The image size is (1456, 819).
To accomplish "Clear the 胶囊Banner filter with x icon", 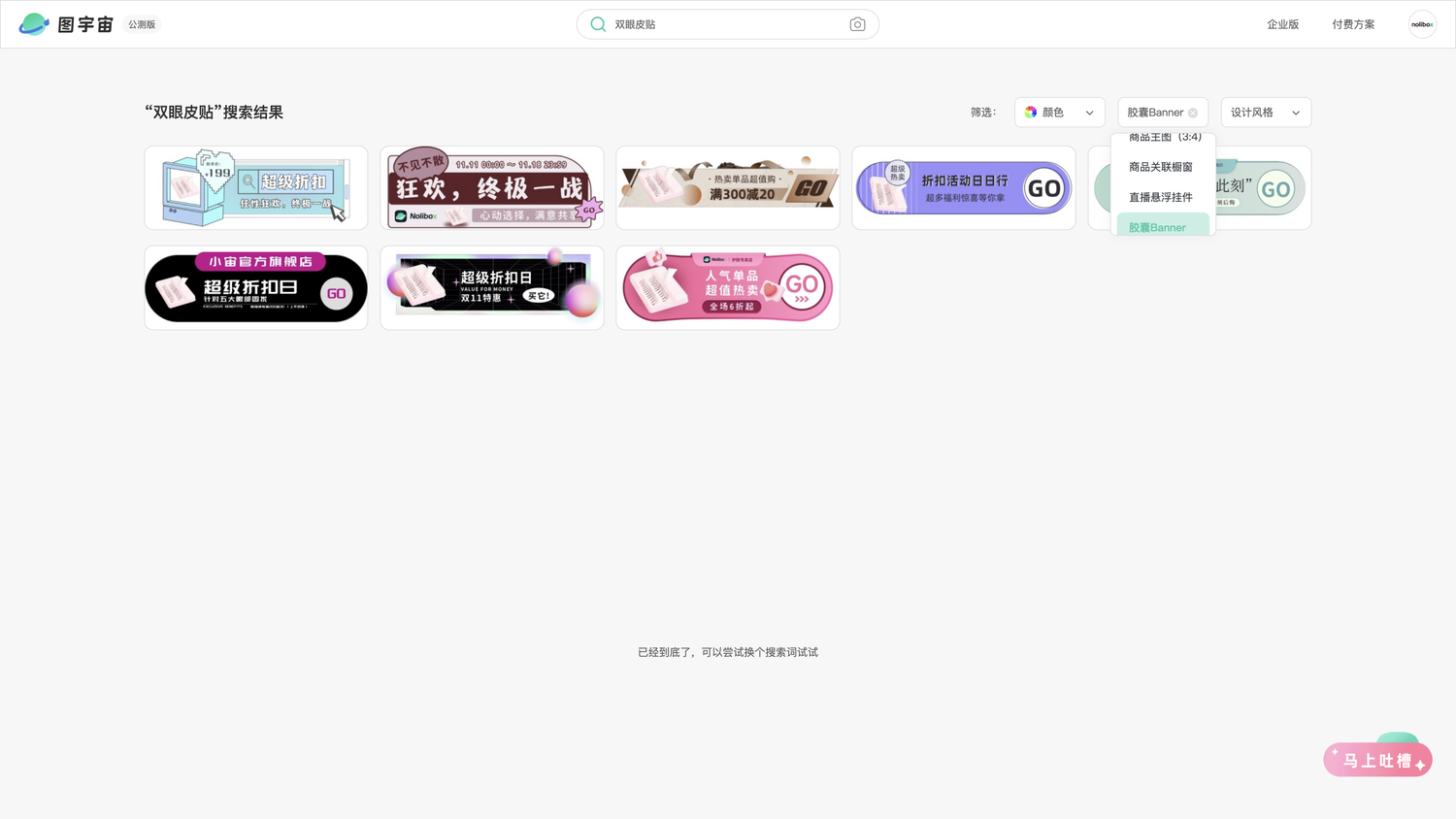I will (x=1193, y=113).
